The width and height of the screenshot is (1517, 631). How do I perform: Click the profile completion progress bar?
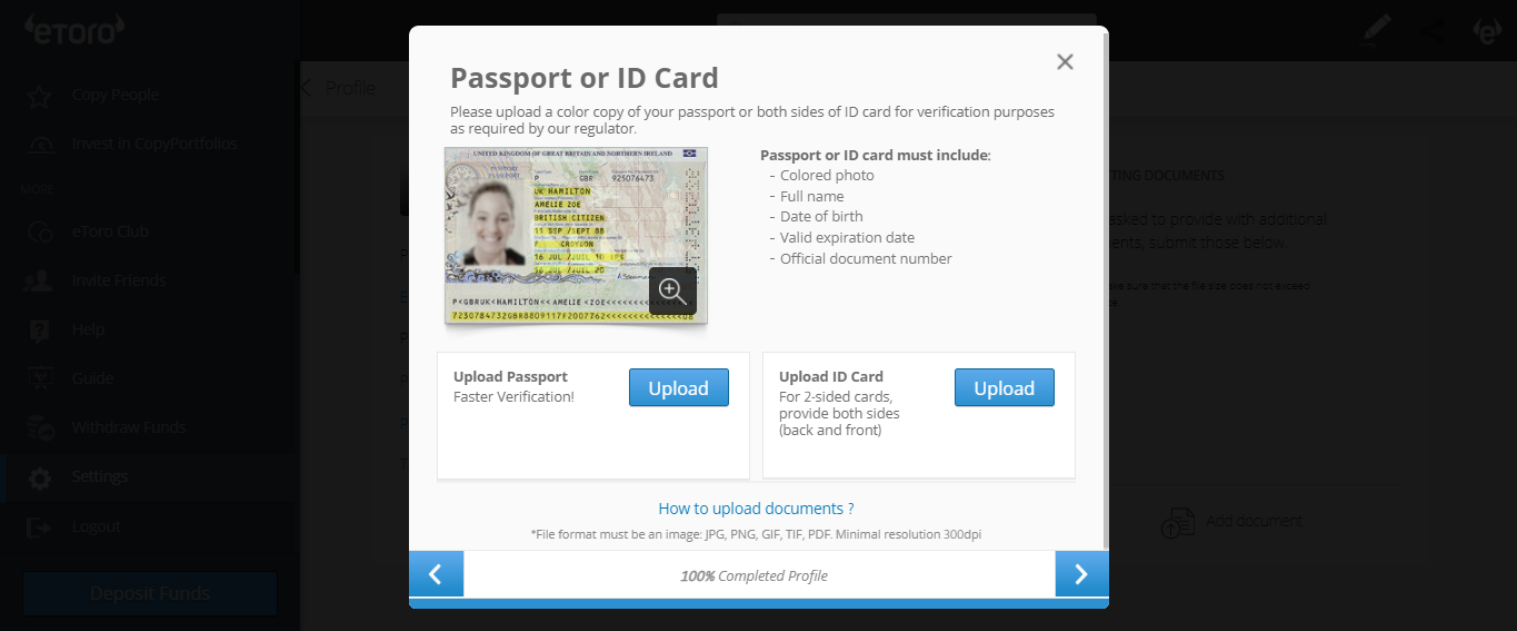pos(759,603)
